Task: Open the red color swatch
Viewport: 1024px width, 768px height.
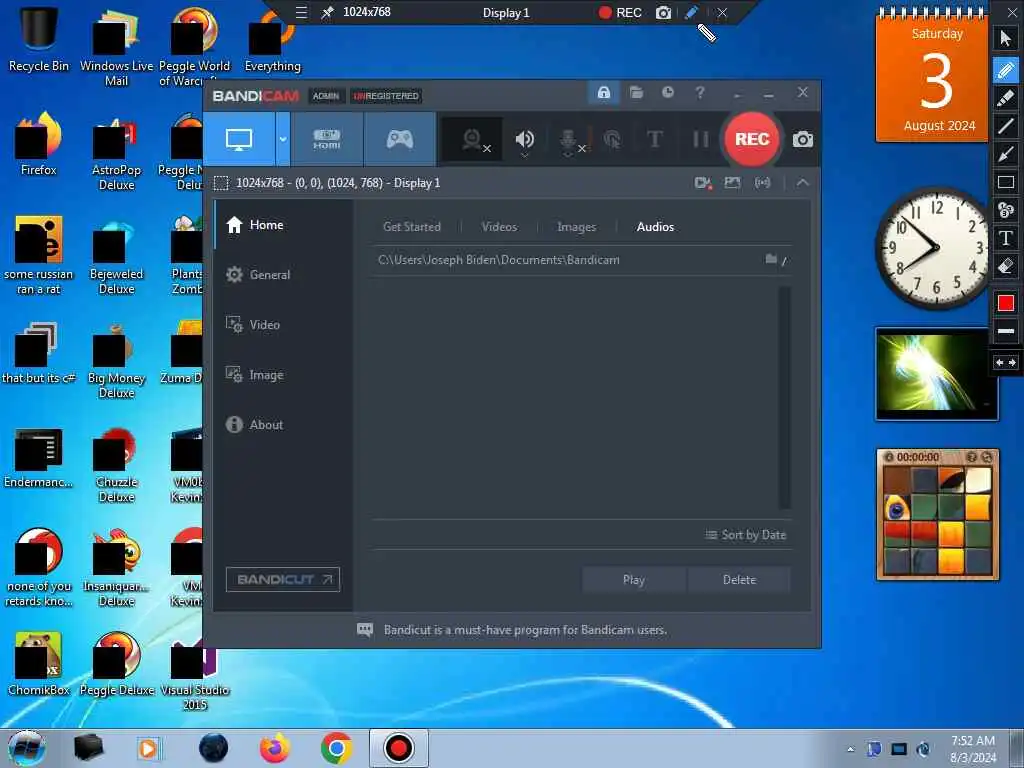Action: coord(1006,303)
